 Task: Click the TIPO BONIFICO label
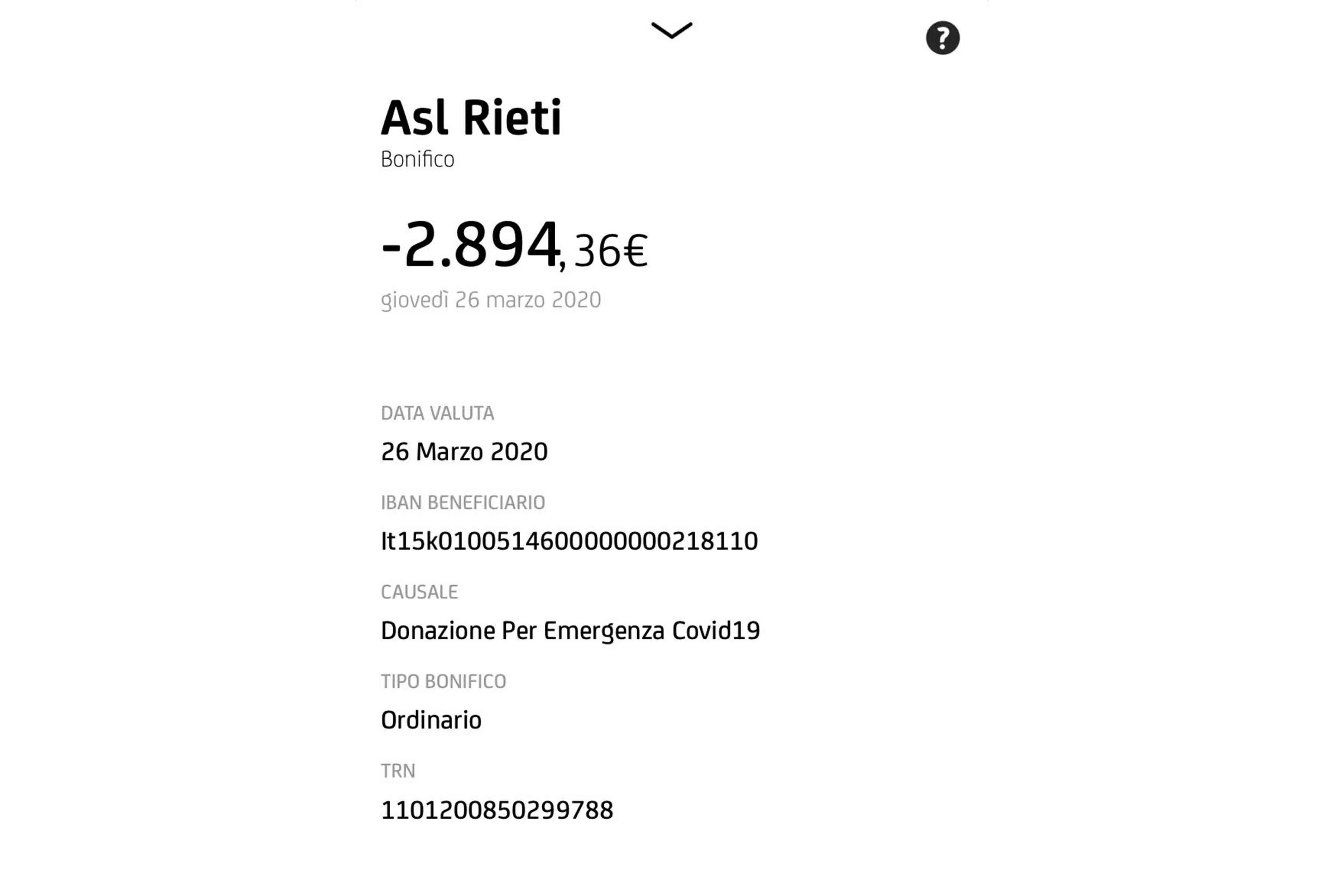443,682
